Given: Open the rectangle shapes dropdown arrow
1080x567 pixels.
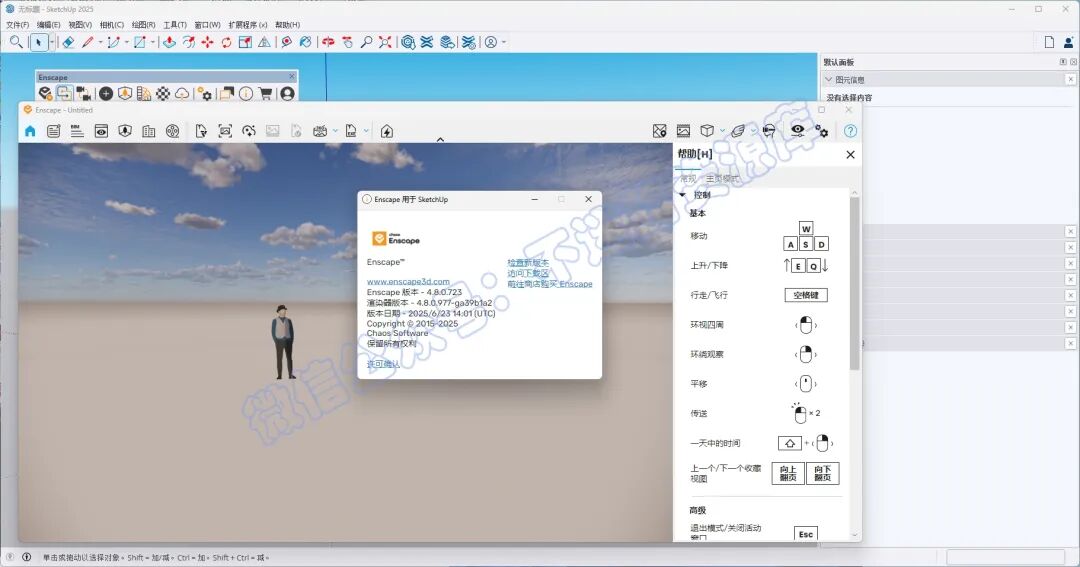Looking at the screenshot, I should (152, 43).
